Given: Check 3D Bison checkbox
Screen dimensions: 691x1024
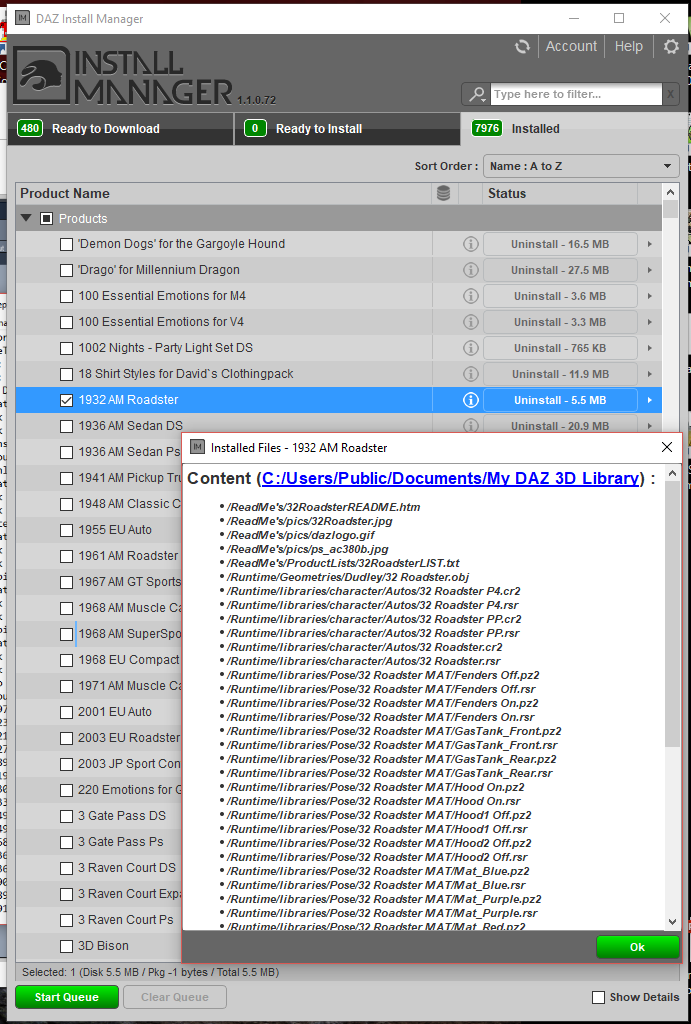Looking at the screenshot, I should coord(66,946).
